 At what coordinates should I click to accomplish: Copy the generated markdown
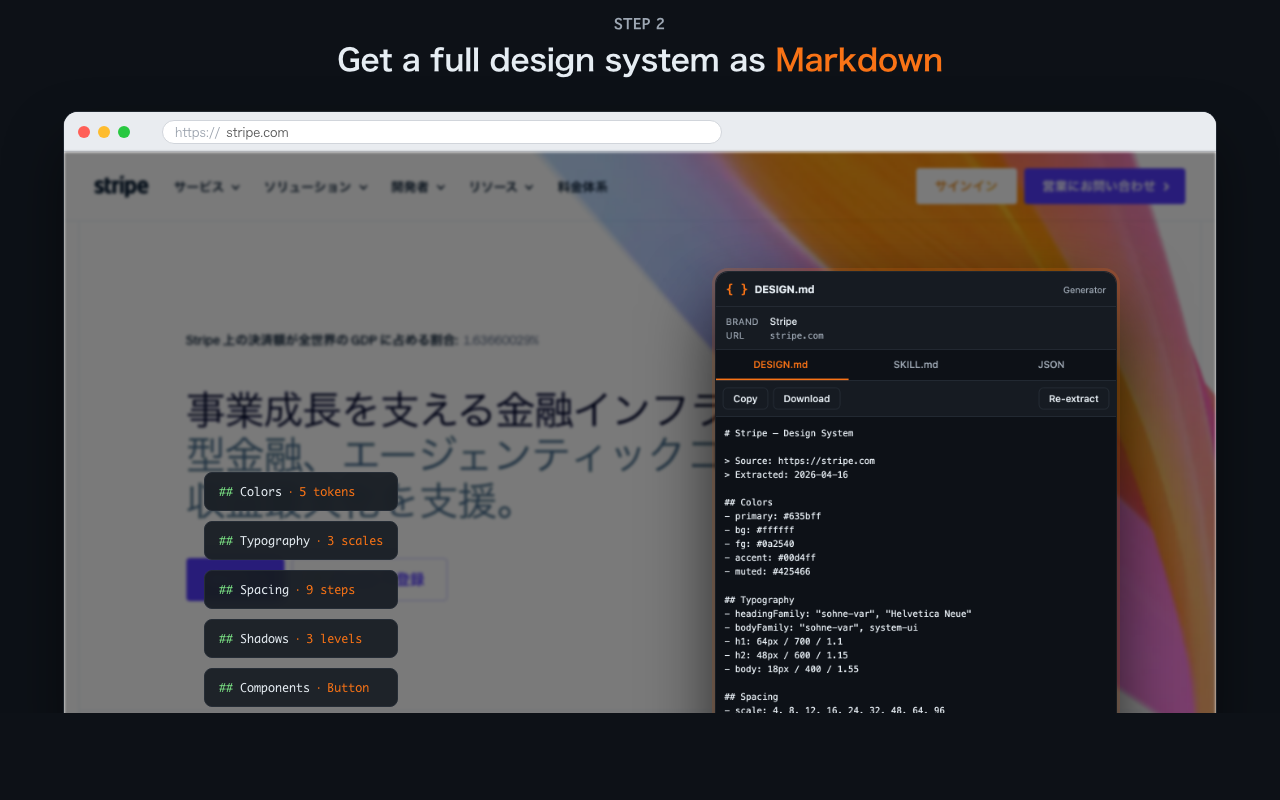[x=745, y=399]
